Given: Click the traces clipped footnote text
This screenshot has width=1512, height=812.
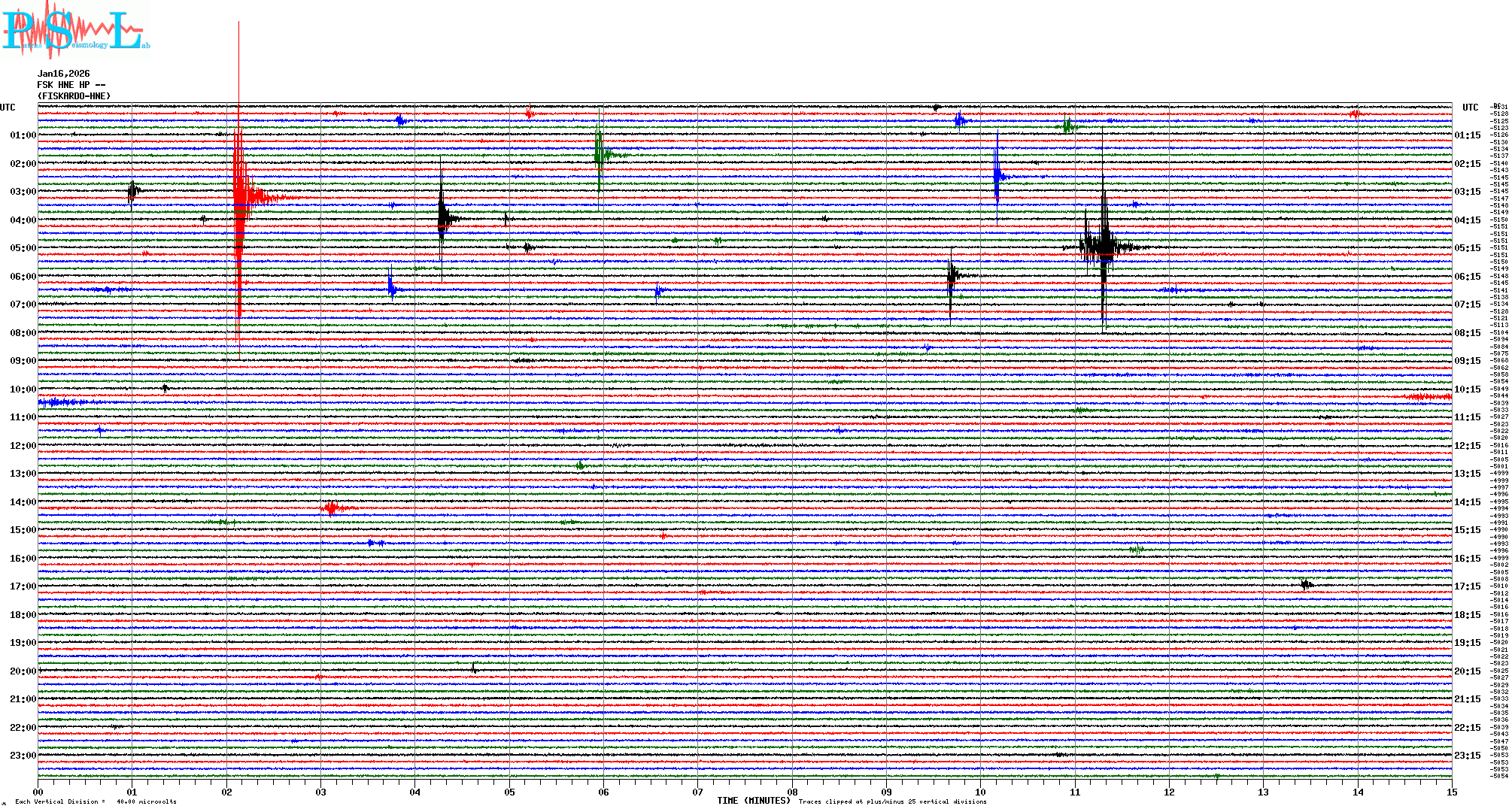Looking at the screenshot, I should (x=892, y=801).
